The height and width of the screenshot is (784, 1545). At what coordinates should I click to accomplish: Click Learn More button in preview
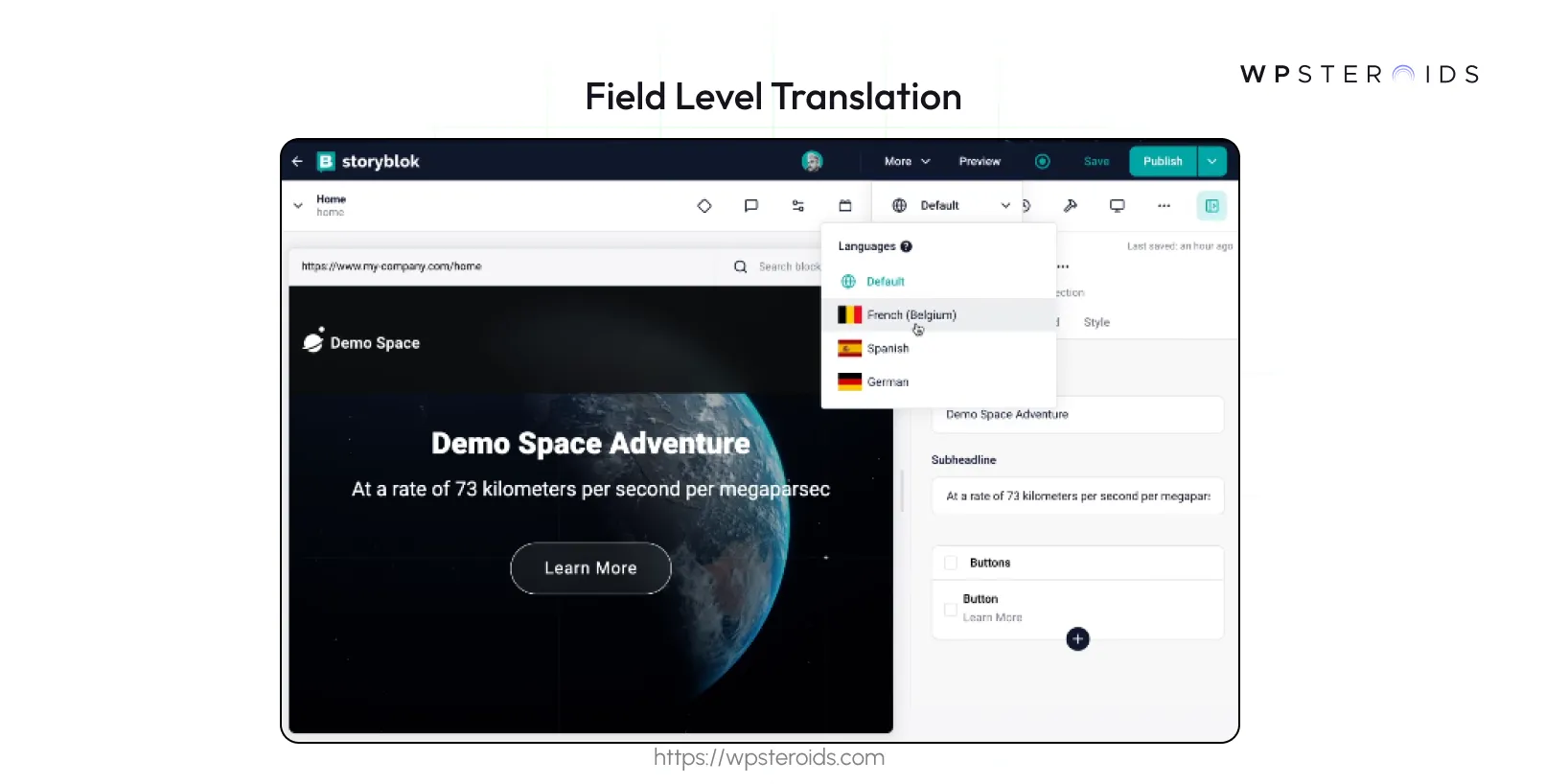pyautogui.click(x=590, y=568)
